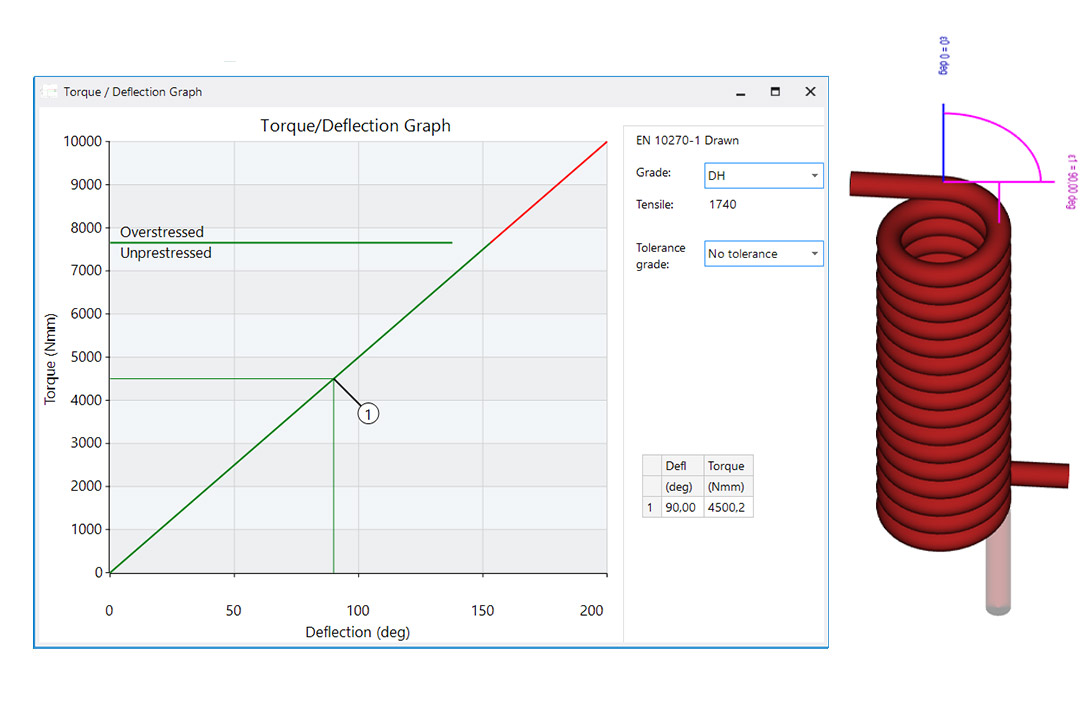This screenshot has width=1080, height=720.
Task: Minimize the Torque / Deflection Graph window
Action: [x=741, y=92]
